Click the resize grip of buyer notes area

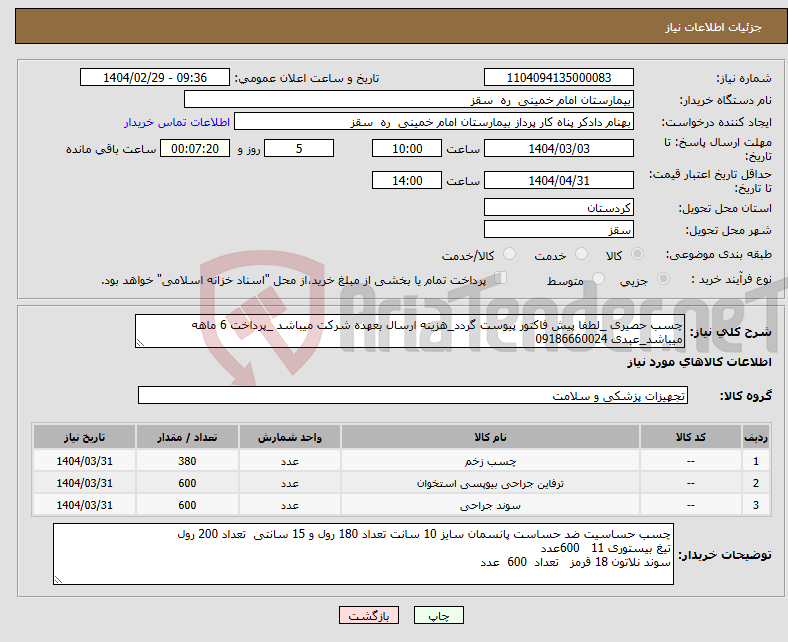(x=58, y=579)
